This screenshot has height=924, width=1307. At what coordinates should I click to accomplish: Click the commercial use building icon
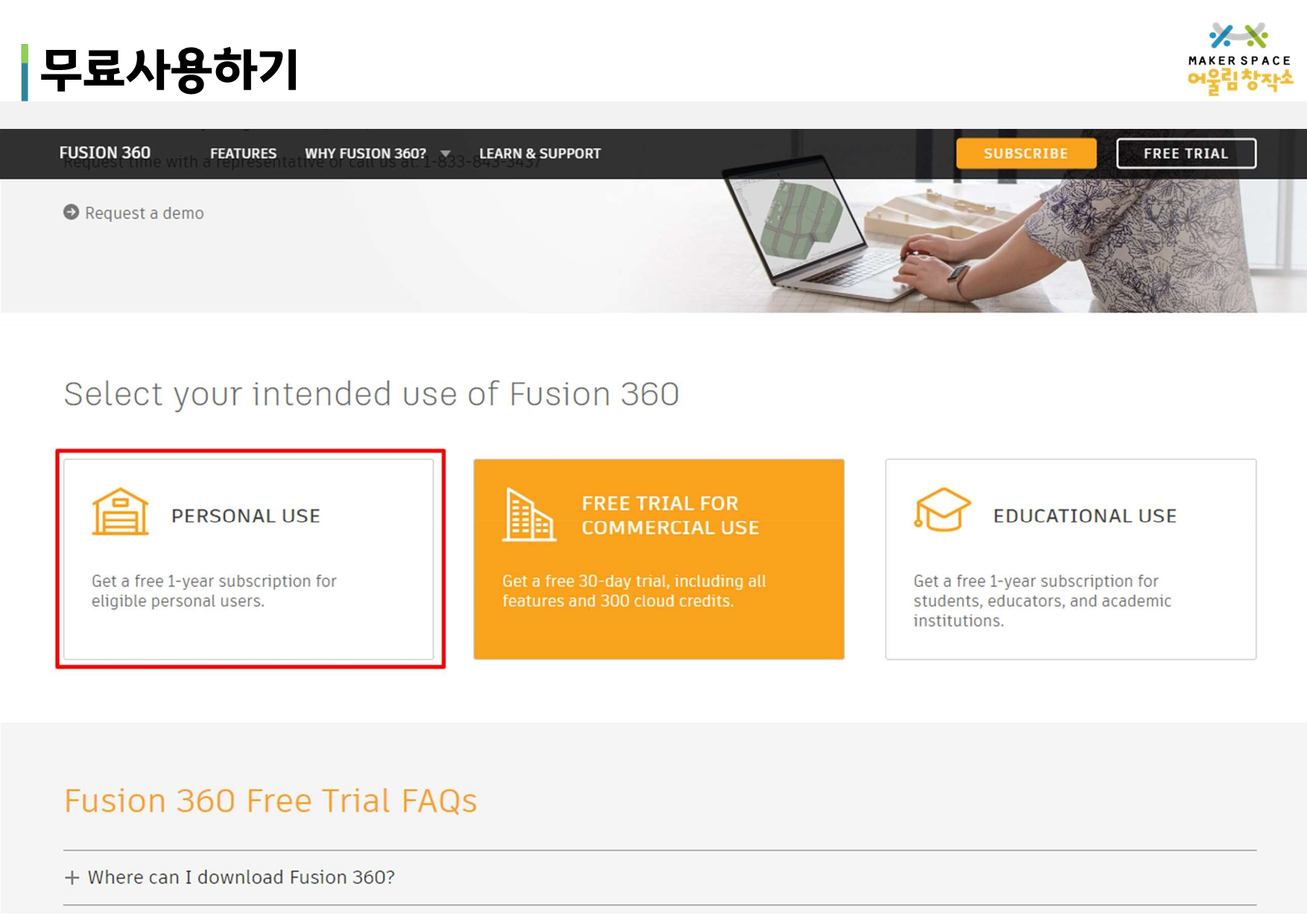click(529, 514)
